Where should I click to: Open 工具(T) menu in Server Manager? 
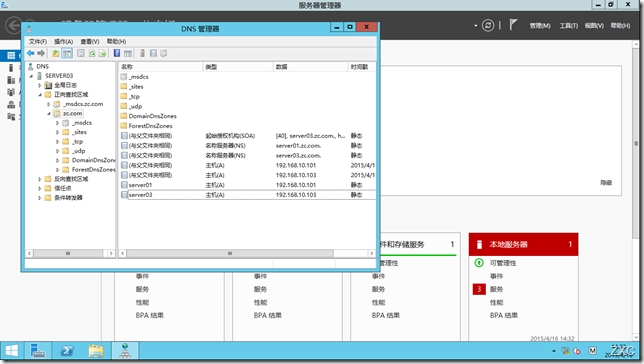point(569,25)
